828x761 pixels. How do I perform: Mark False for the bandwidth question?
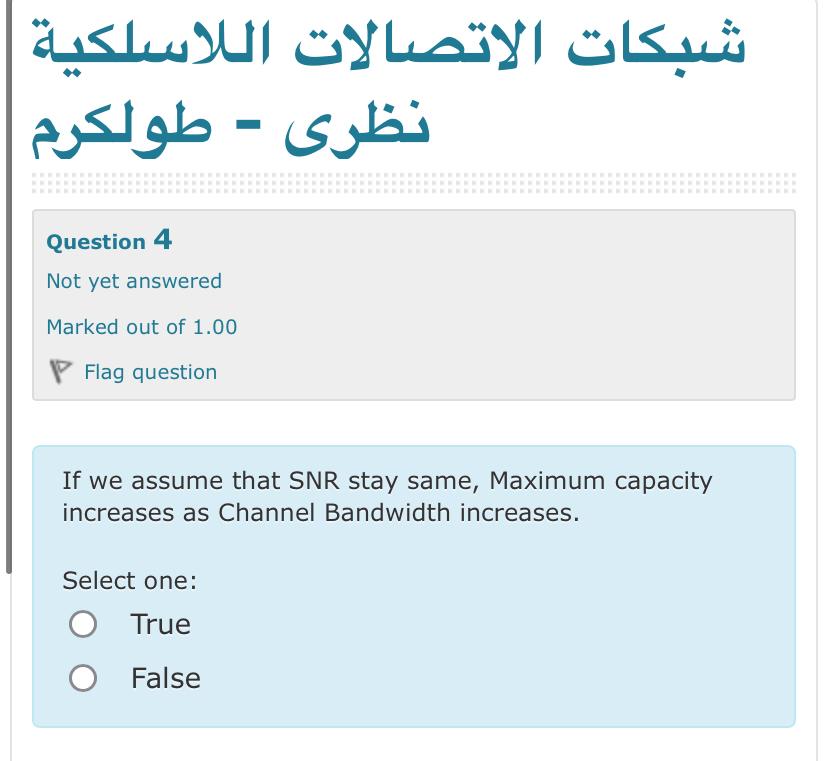84,678
